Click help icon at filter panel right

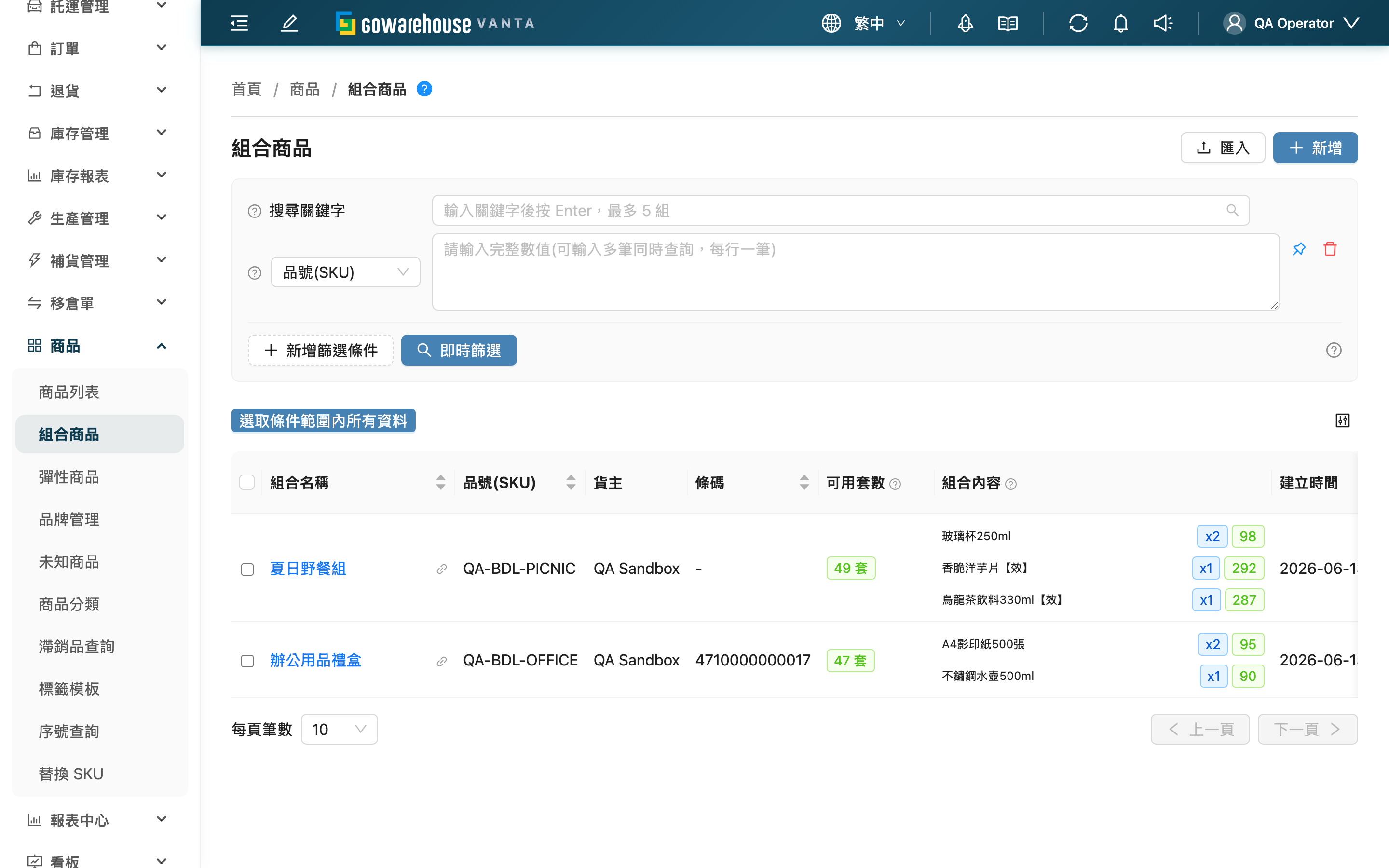pyautogui.click(x=1334, y=350)
